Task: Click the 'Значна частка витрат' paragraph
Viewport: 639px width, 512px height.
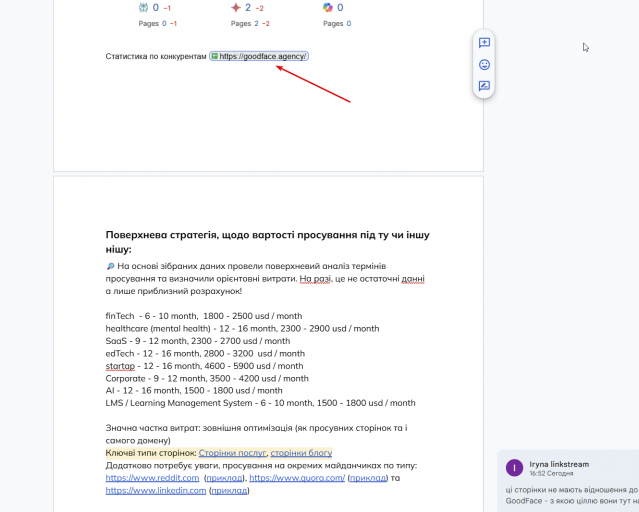Action: (256, 434)
